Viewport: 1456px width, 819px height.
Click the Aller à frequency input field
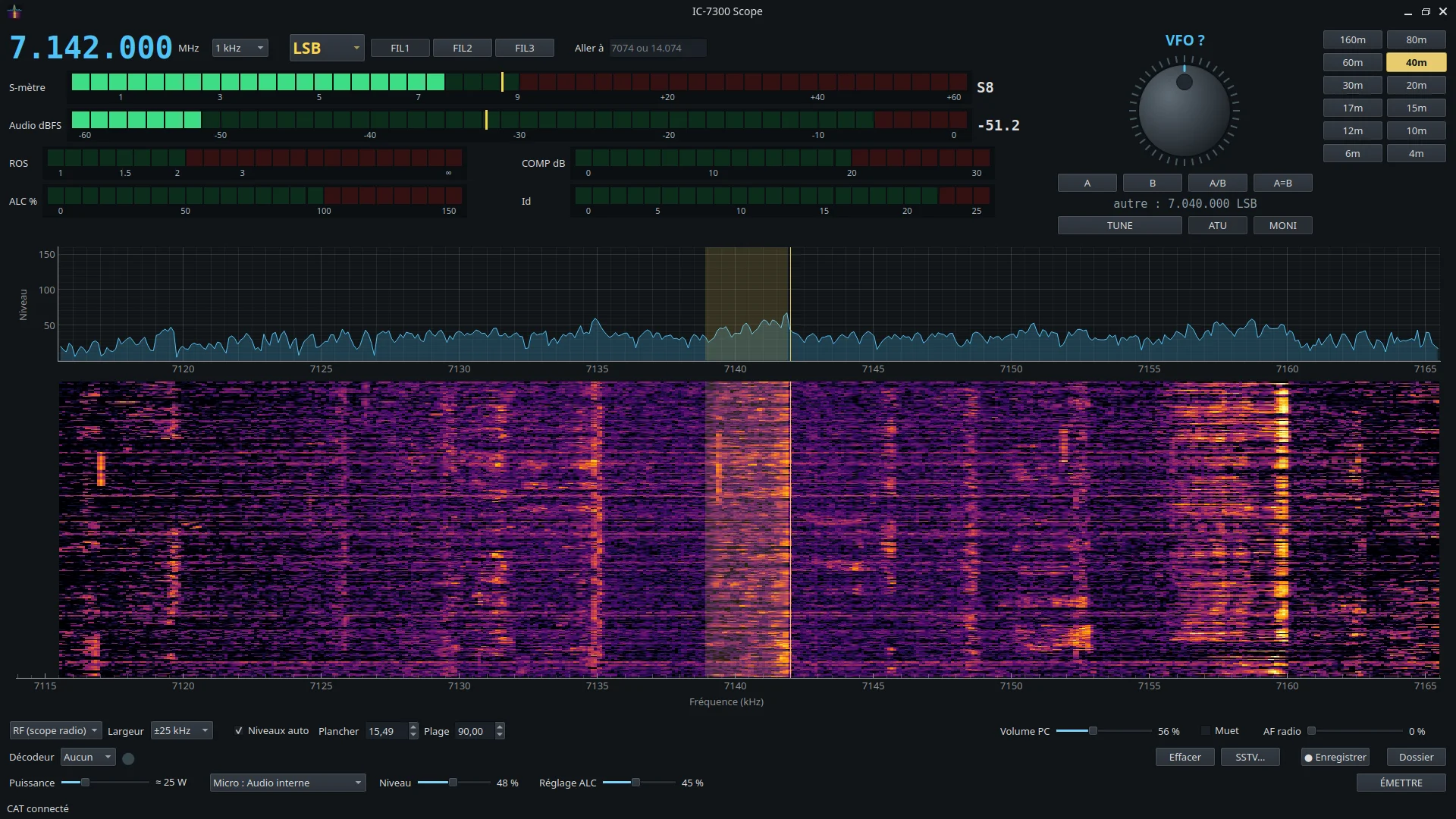tap(657, 48)
